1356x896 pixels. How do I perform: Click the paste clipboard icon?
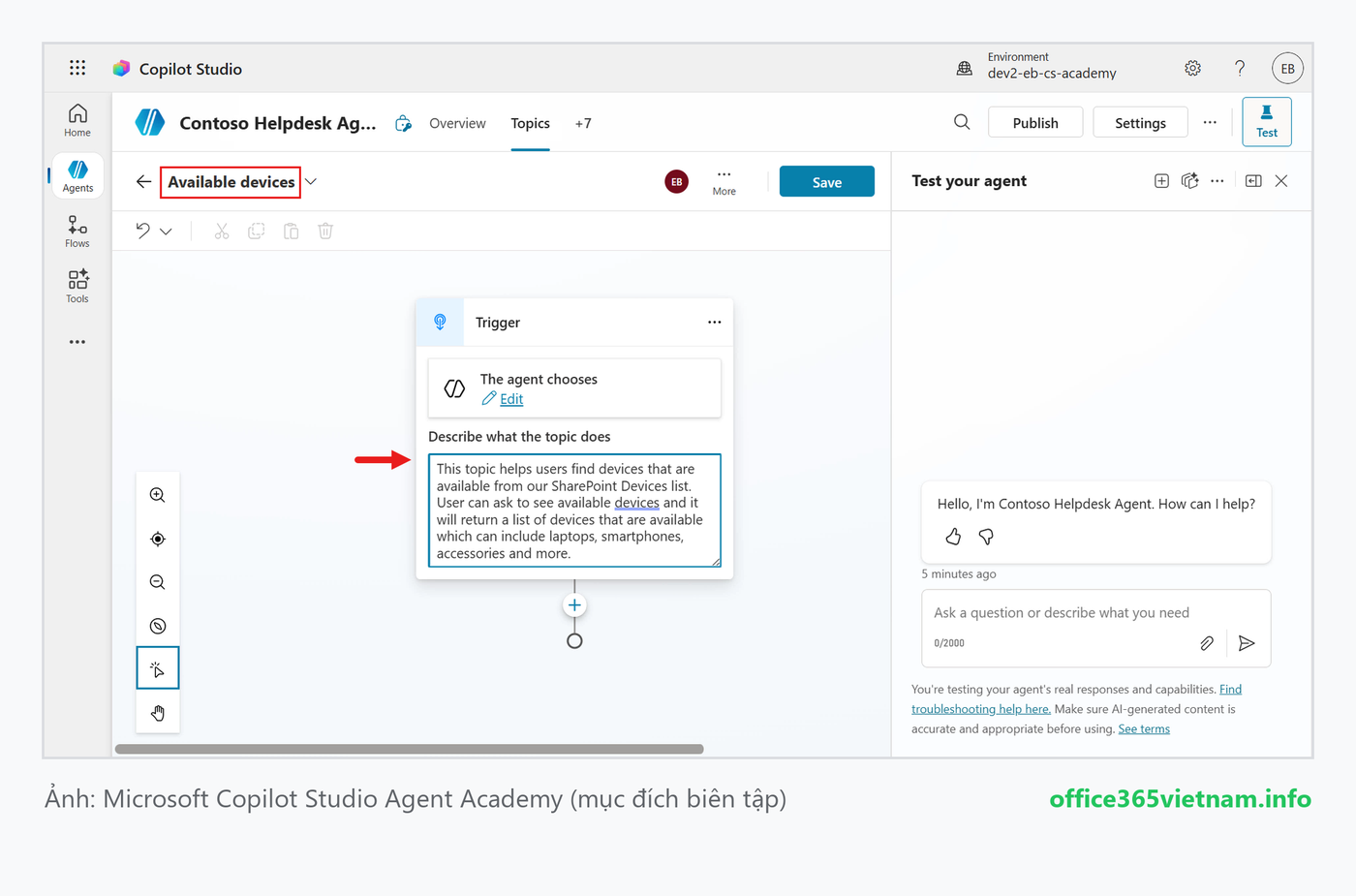coord(291,231)
